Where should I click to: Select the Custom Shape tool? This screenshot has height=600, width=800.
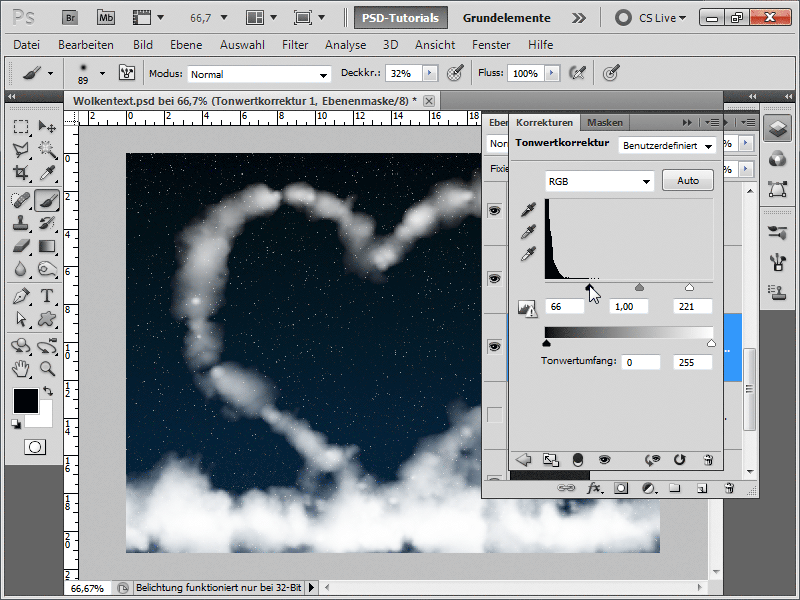[x=47, y=319]
